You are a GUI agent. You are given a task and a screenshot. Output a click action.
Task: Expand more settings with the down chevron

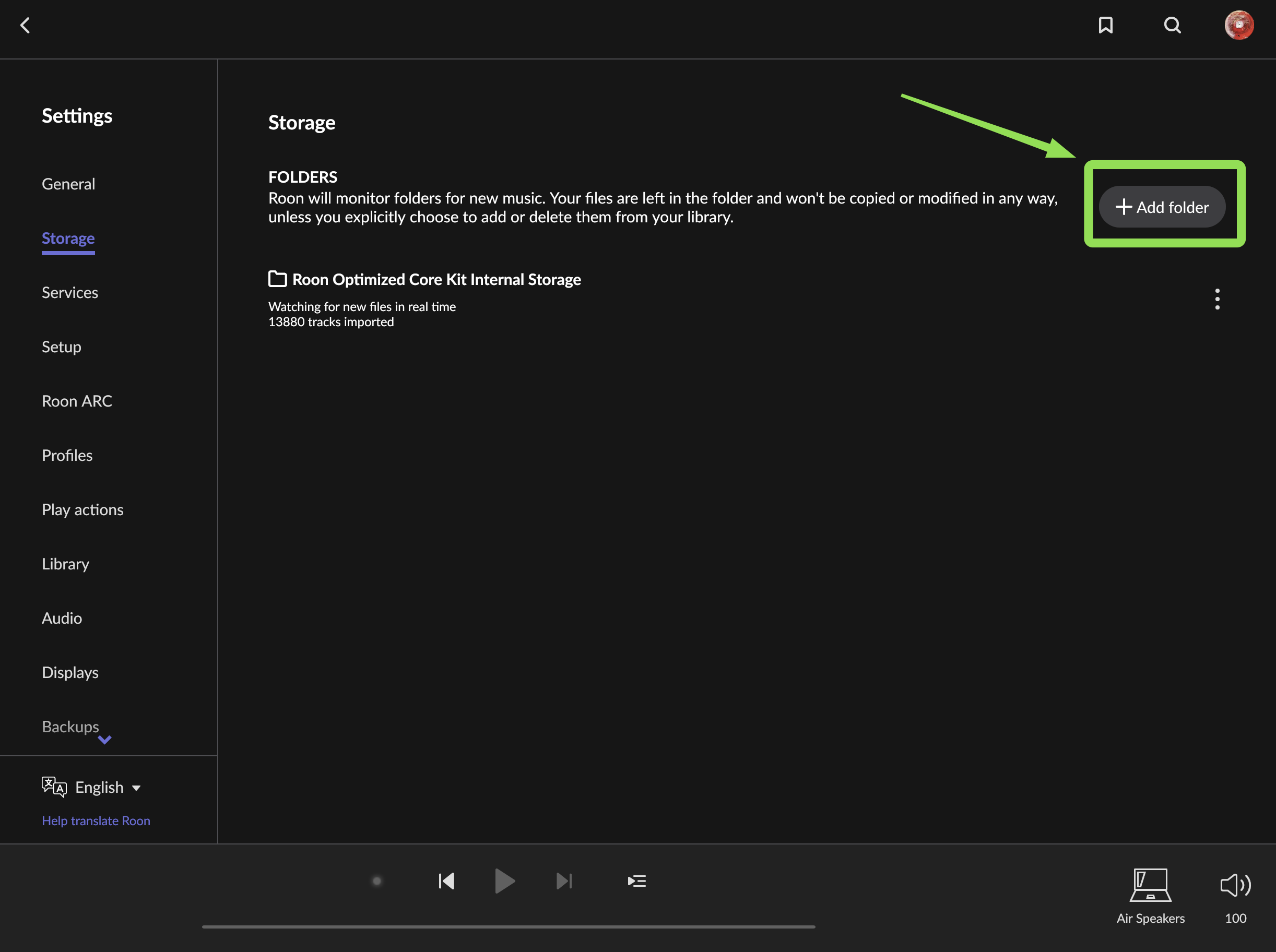pyautogui.click(x=104, y=740)
